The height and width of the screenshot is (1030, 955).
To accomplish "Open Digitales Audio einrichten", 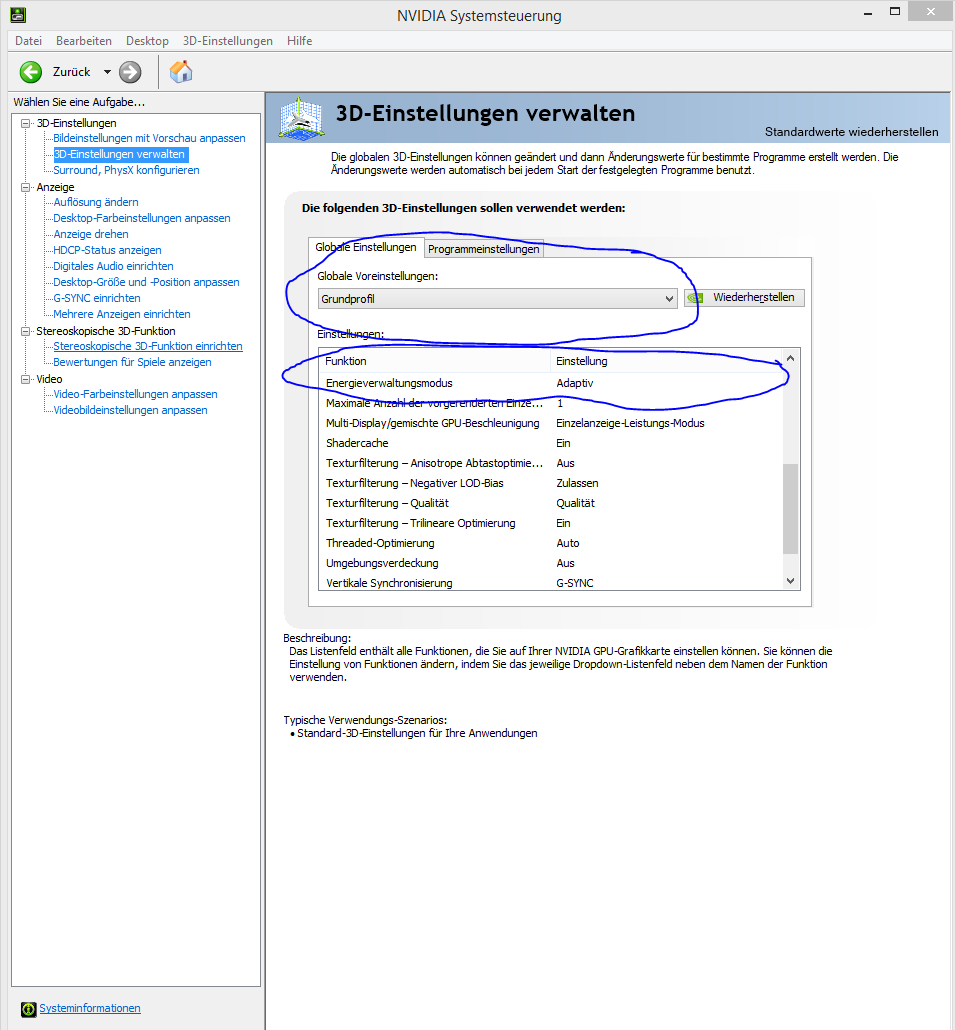I will pyautogui.click(x=113, y=266).
